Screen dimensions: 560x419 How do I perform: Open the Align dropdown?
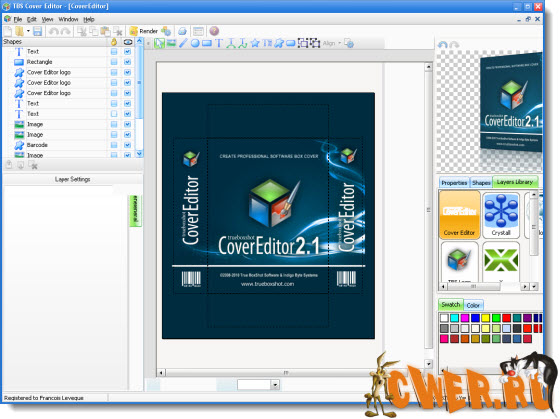[x=332, y=44]
